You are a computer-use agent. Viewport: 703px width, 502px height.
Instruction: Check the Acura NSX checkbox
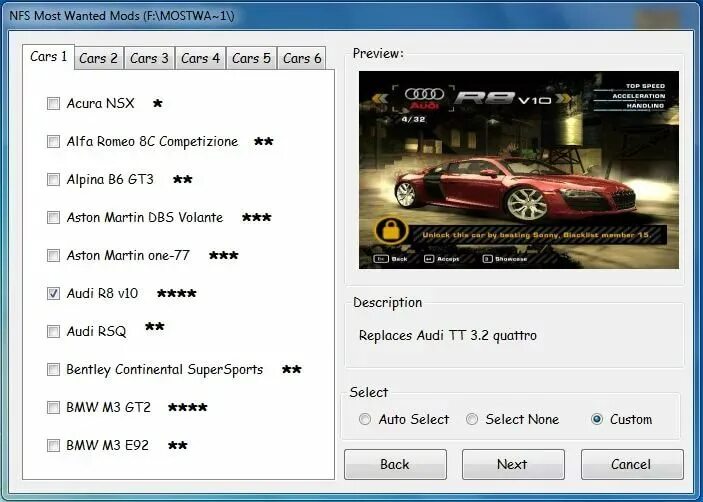click(x=53, y=104)
